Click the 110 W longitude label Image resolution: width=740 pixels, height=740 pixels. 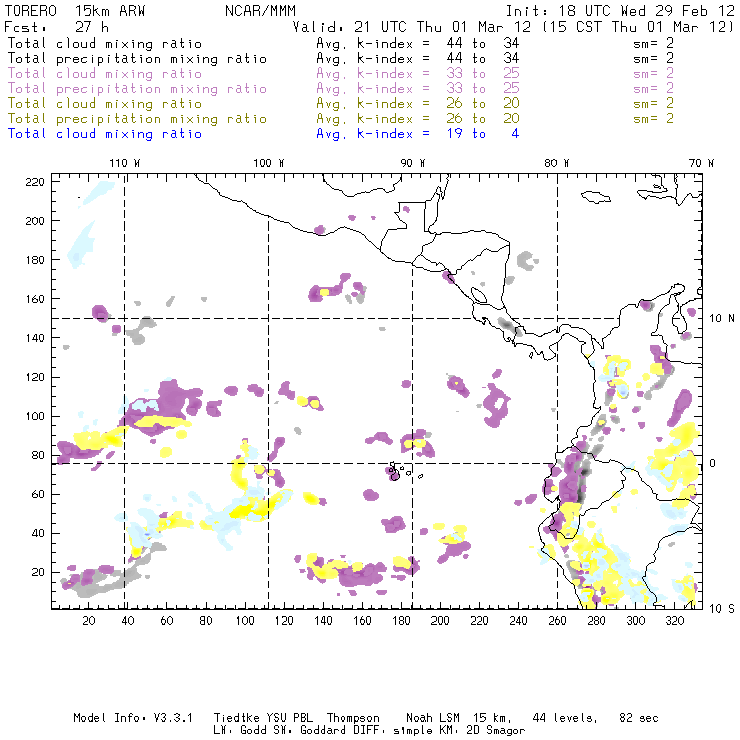(x=123, y=163)
